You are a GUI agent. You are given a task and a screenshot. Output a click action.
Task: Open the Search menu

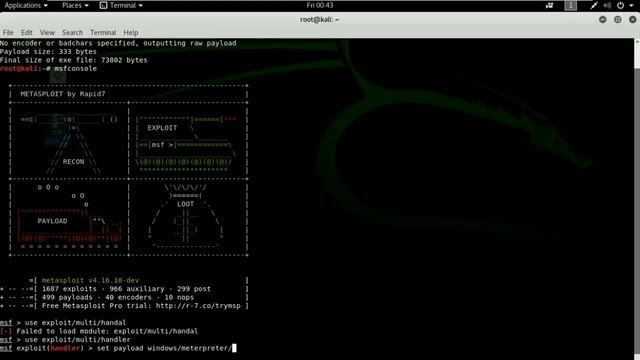pyautogui.click(x=72, y=32)
